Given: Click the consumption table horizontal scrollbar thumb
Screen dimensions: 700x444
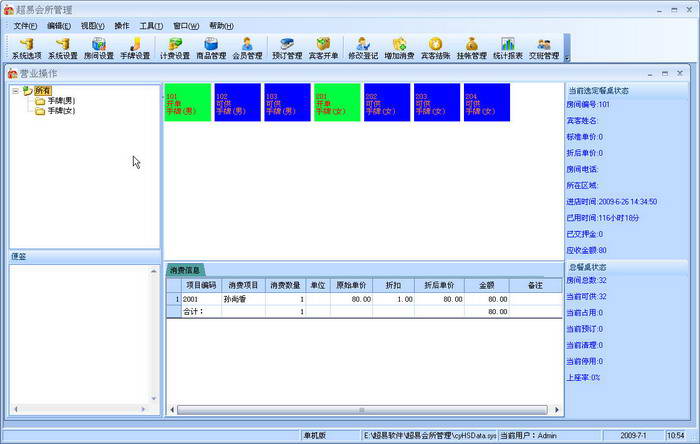Looking at the screenshot, I should [x=362, y=410].
